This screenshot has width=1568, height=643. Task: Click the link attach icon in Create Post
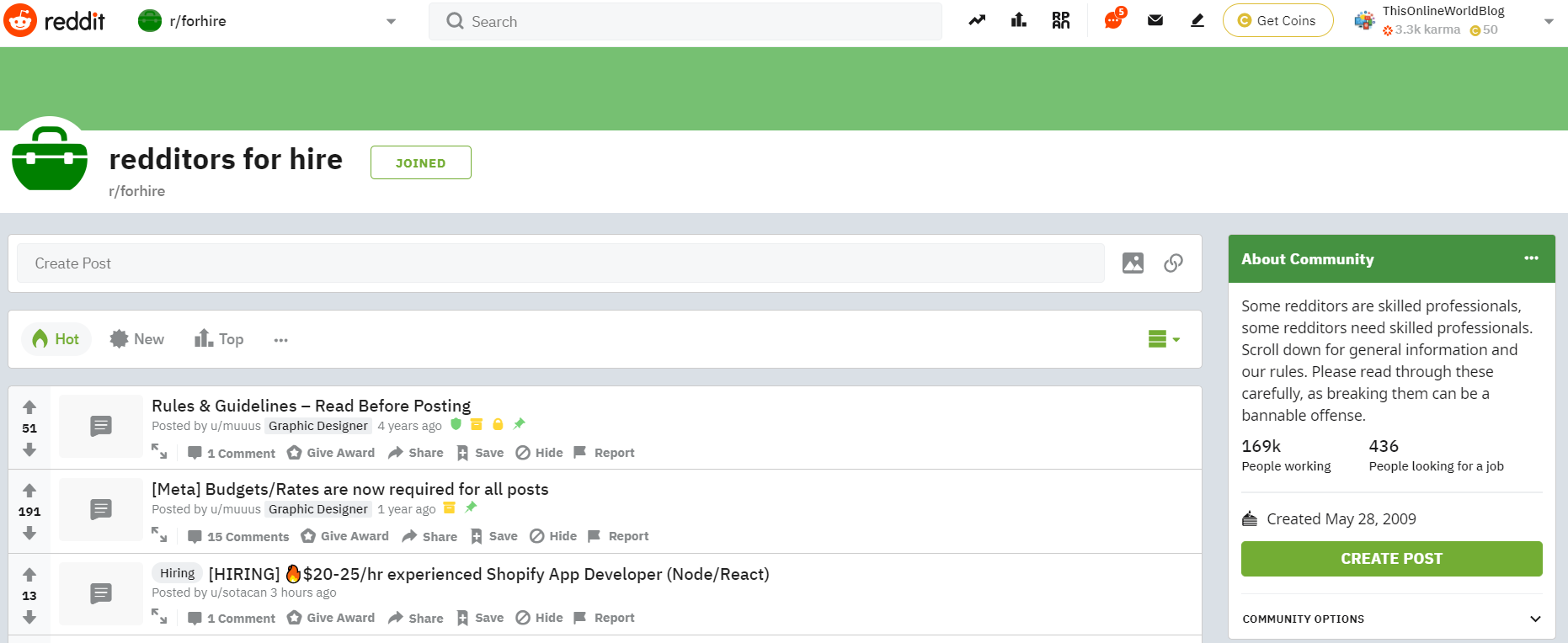tap(1173, 263)
